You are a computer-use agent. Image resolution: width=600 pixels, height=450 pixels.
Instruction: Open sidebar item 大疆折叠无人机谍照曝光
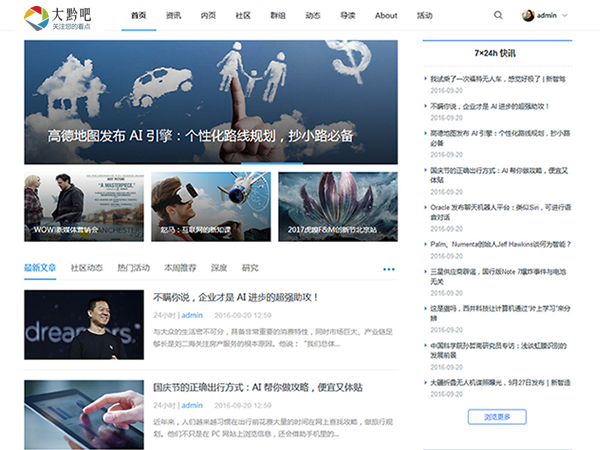click(x=500, y=383)
